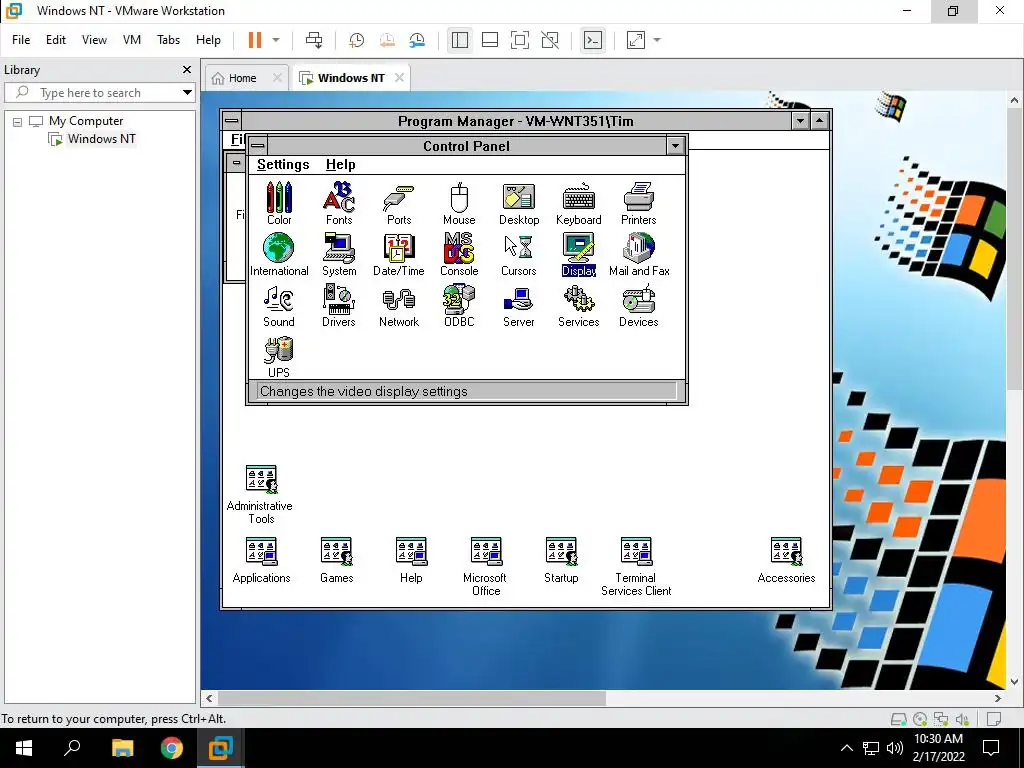Open the Color control panel icon
The image size is (1024, 768).
coord(279,203)
